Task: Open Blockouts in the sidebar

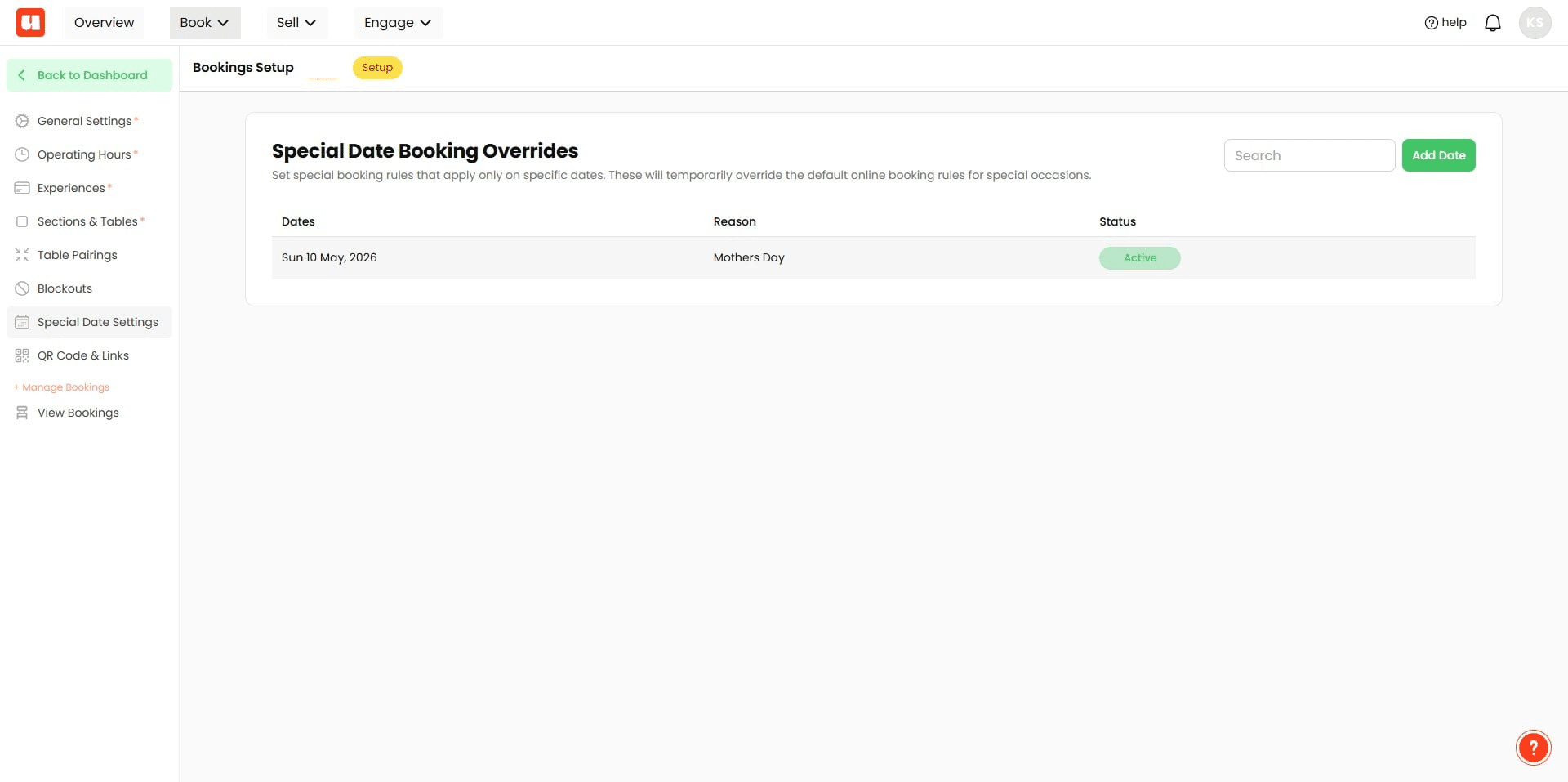Action: click(x=89, y=288)
